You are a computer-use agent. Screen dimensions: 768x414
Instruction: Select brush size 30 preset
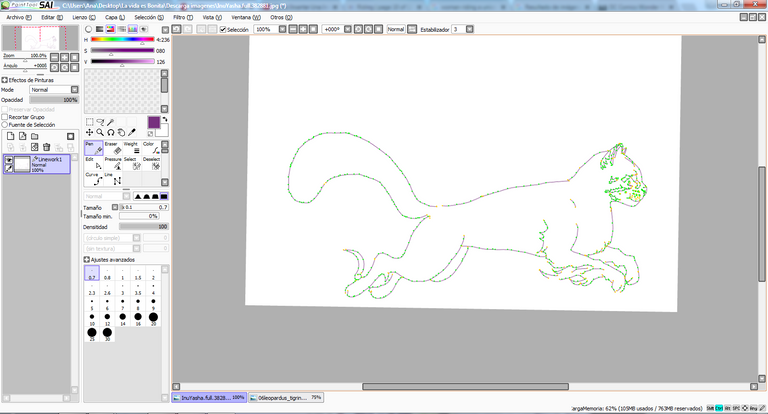(x=107, y=334)
